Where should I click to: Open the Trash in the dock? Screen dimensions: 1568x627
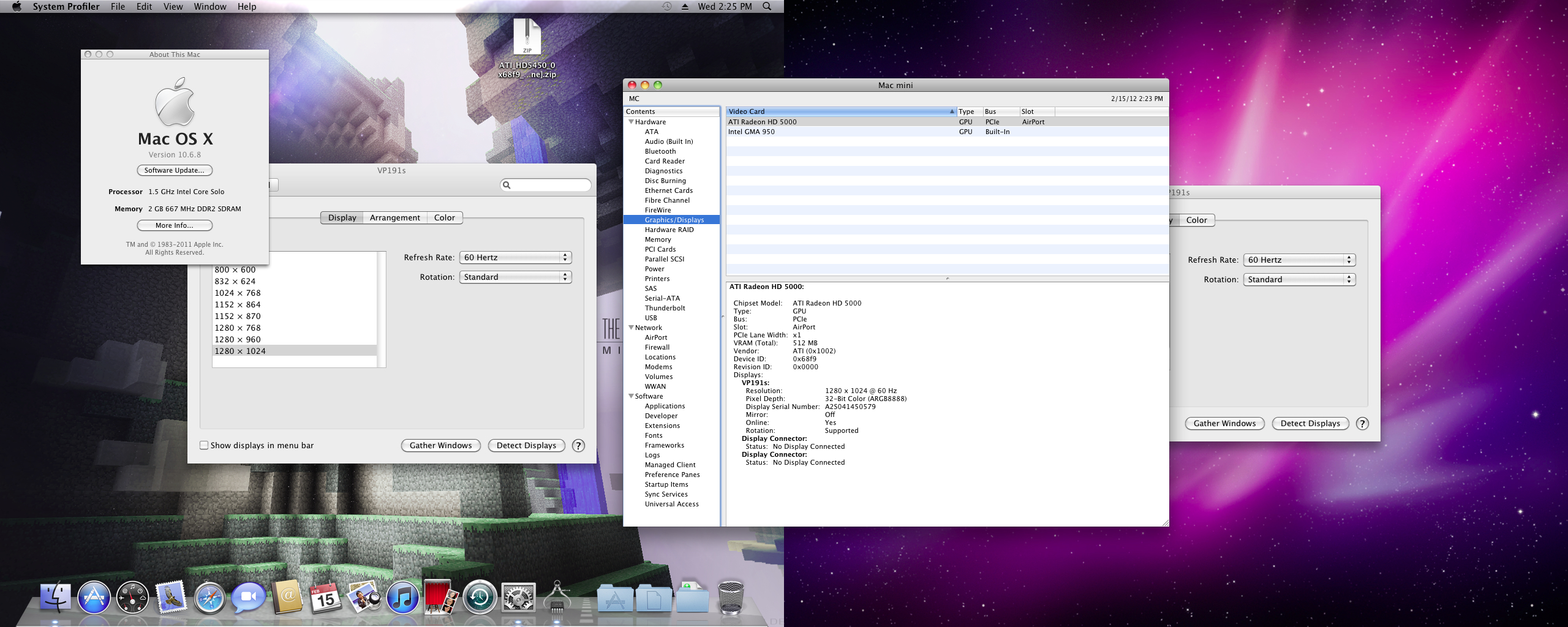coord(731,597)
